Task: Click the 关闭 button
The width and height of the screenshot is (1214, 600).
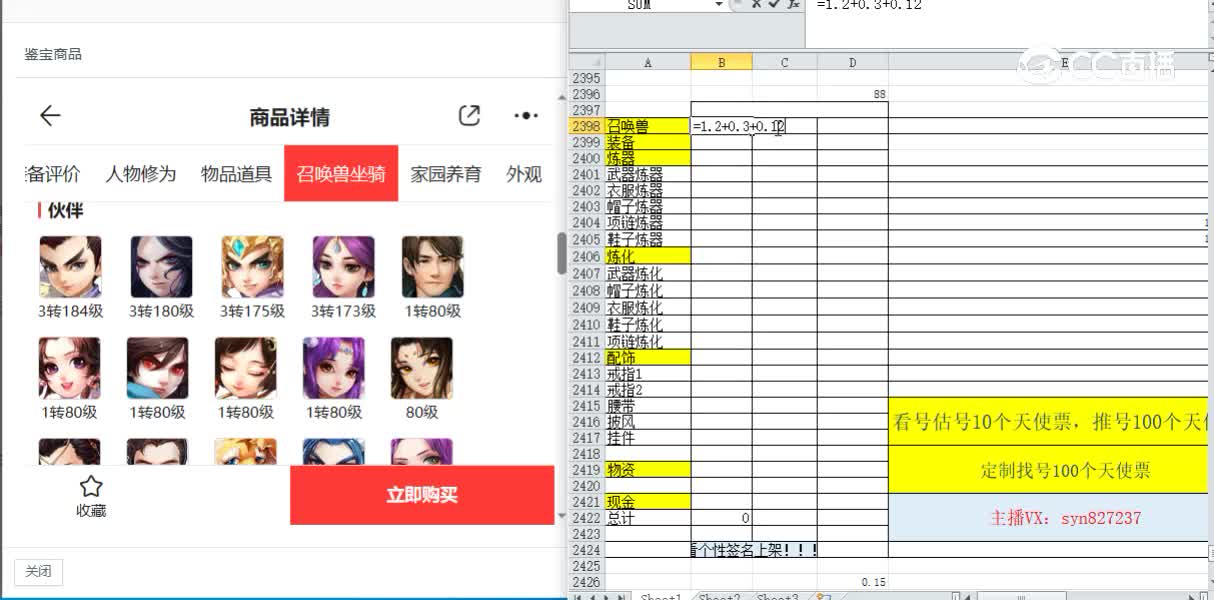Action: (38, 572)
